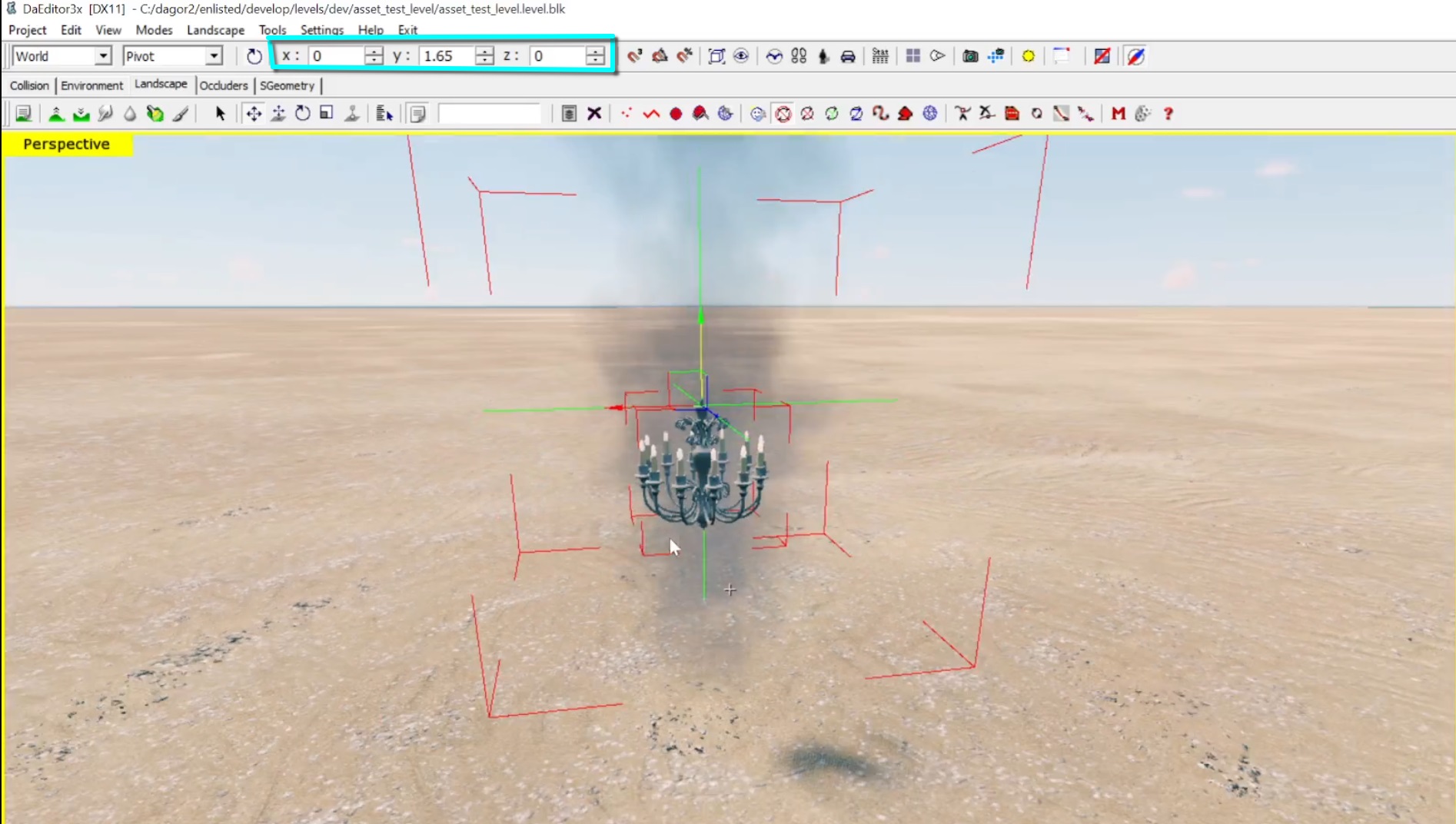This screenshot has width=1456, height=824.
Task: Increase the Y value with stepper arrow
Action: (x=484, y=51)
